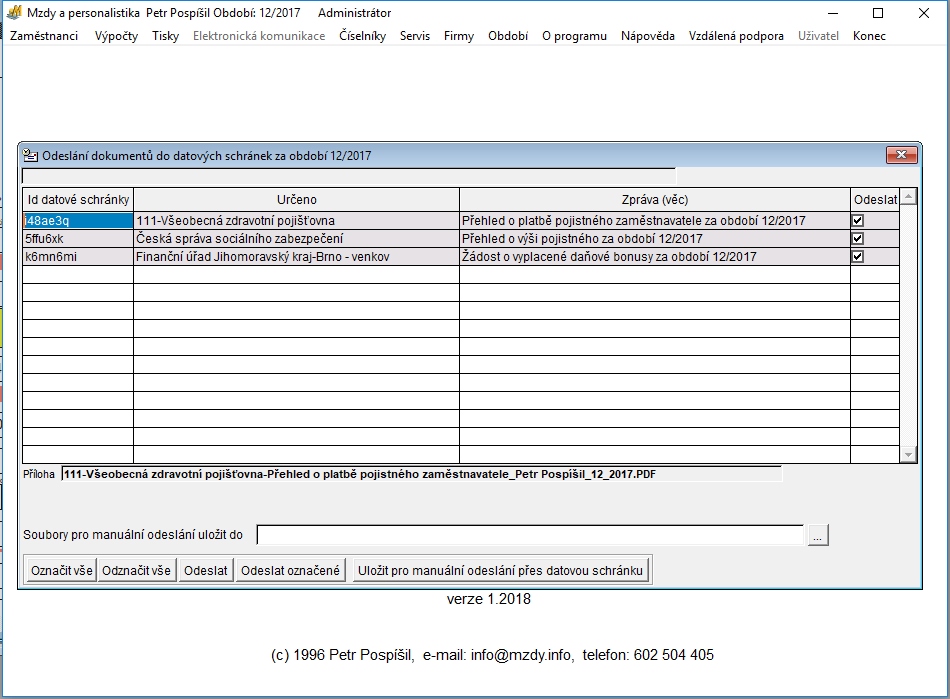Open the Období menu

tap(508, 36)
